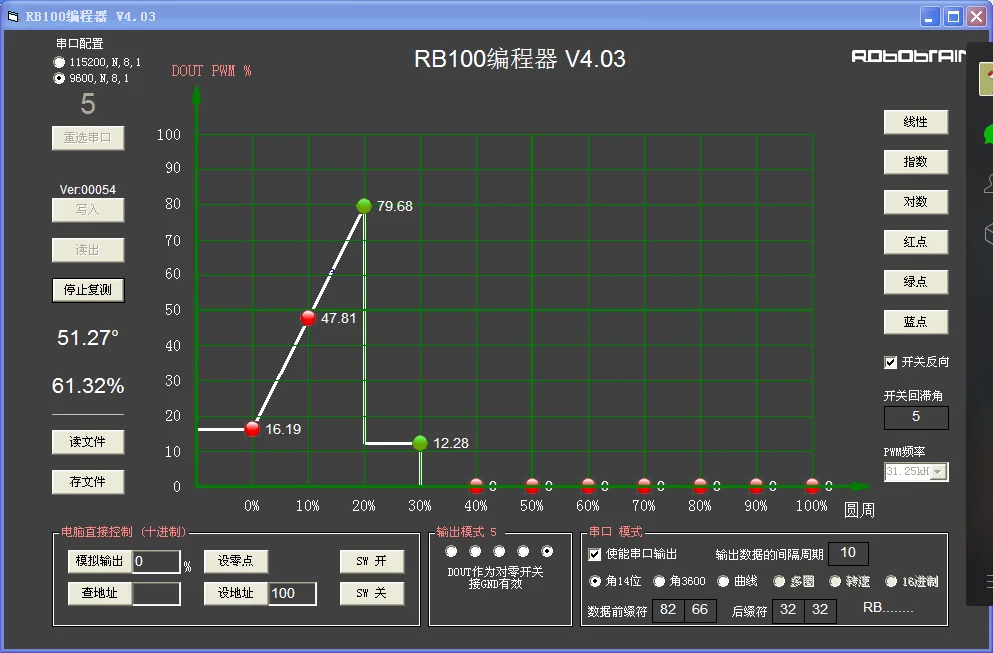Screen dimensions: 993x653
Task: Click the RB100 app icon in title bar
Action: 13,16
